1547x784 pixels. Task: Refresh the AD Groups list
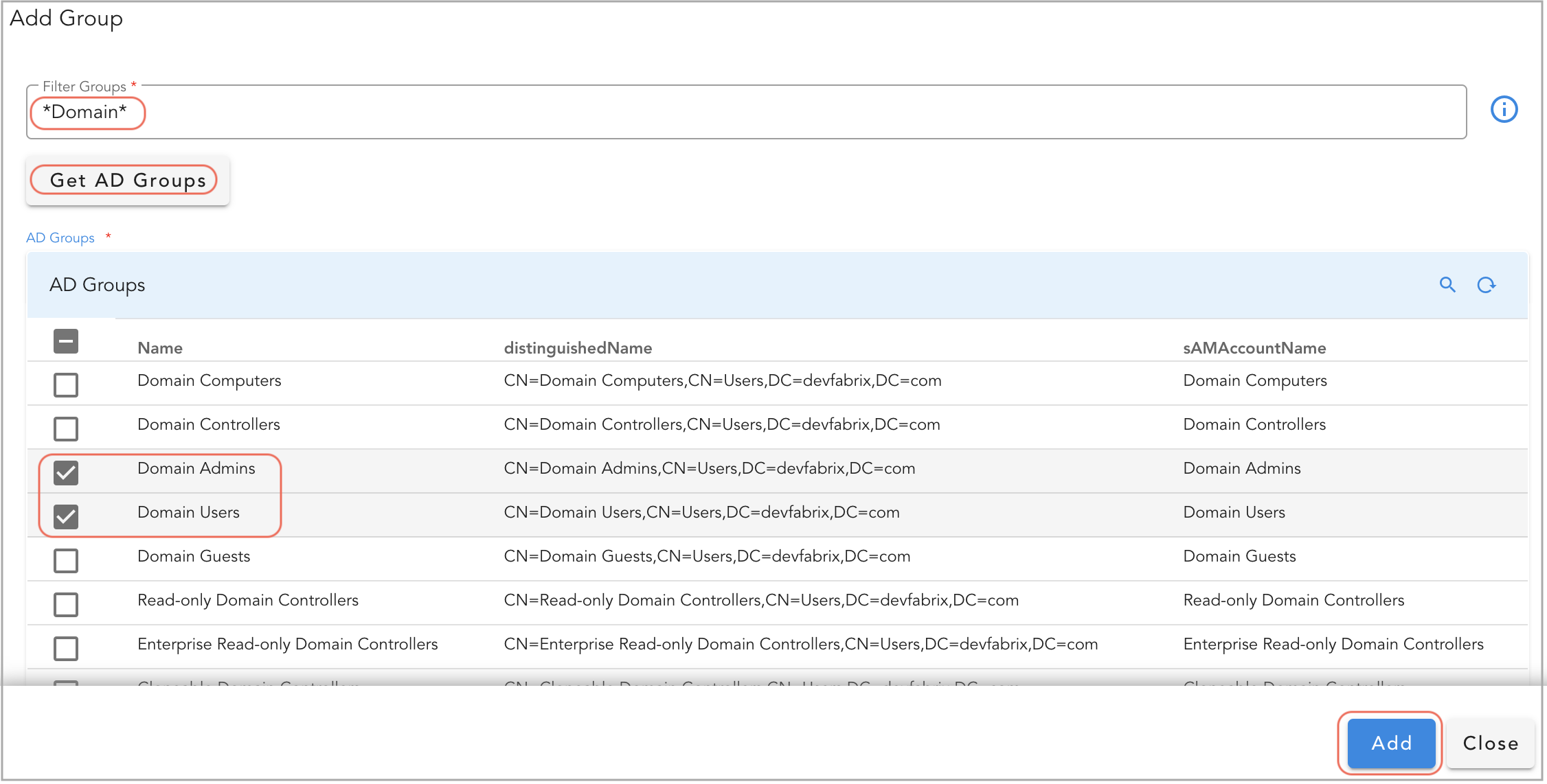pyautogui.click(x=1486, y=285)
